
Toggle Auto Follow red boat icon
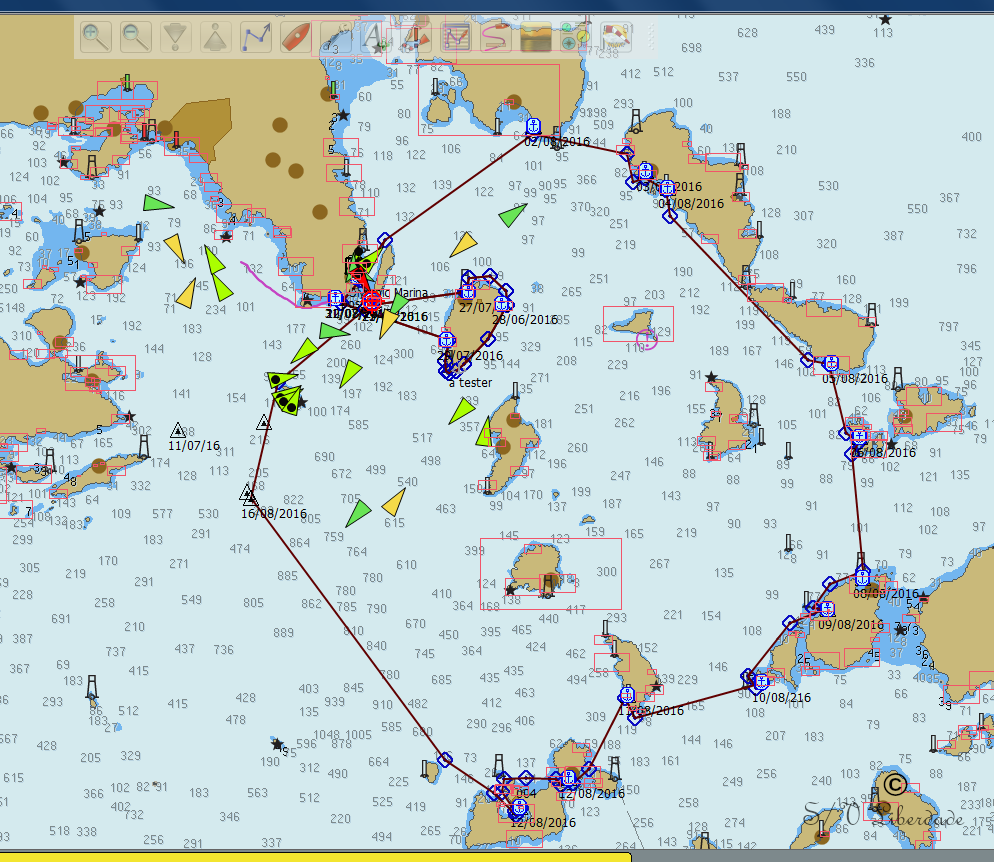296,38
